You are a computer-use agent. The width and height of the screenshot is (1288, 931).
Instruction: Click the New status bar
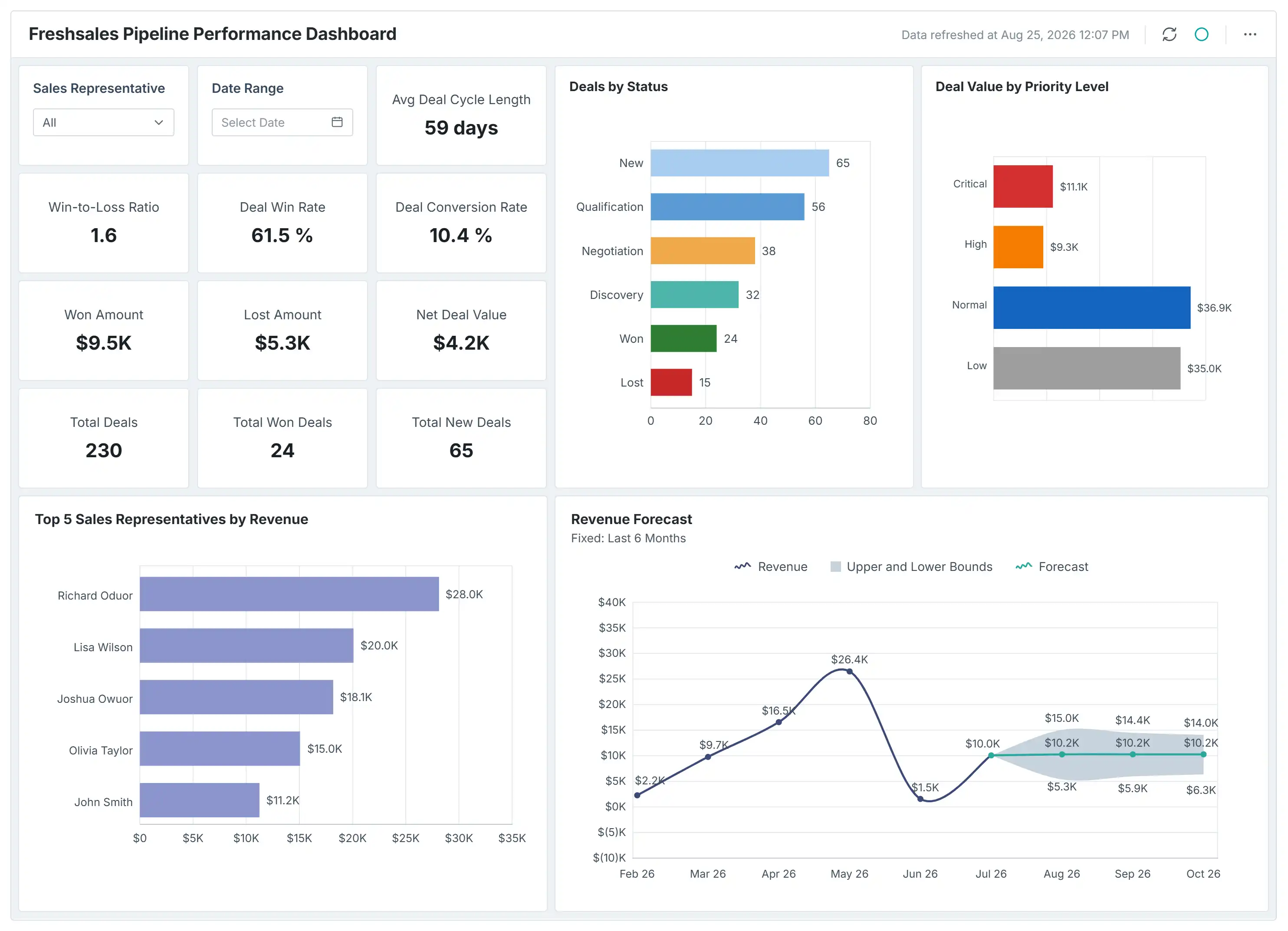[739, 163]
